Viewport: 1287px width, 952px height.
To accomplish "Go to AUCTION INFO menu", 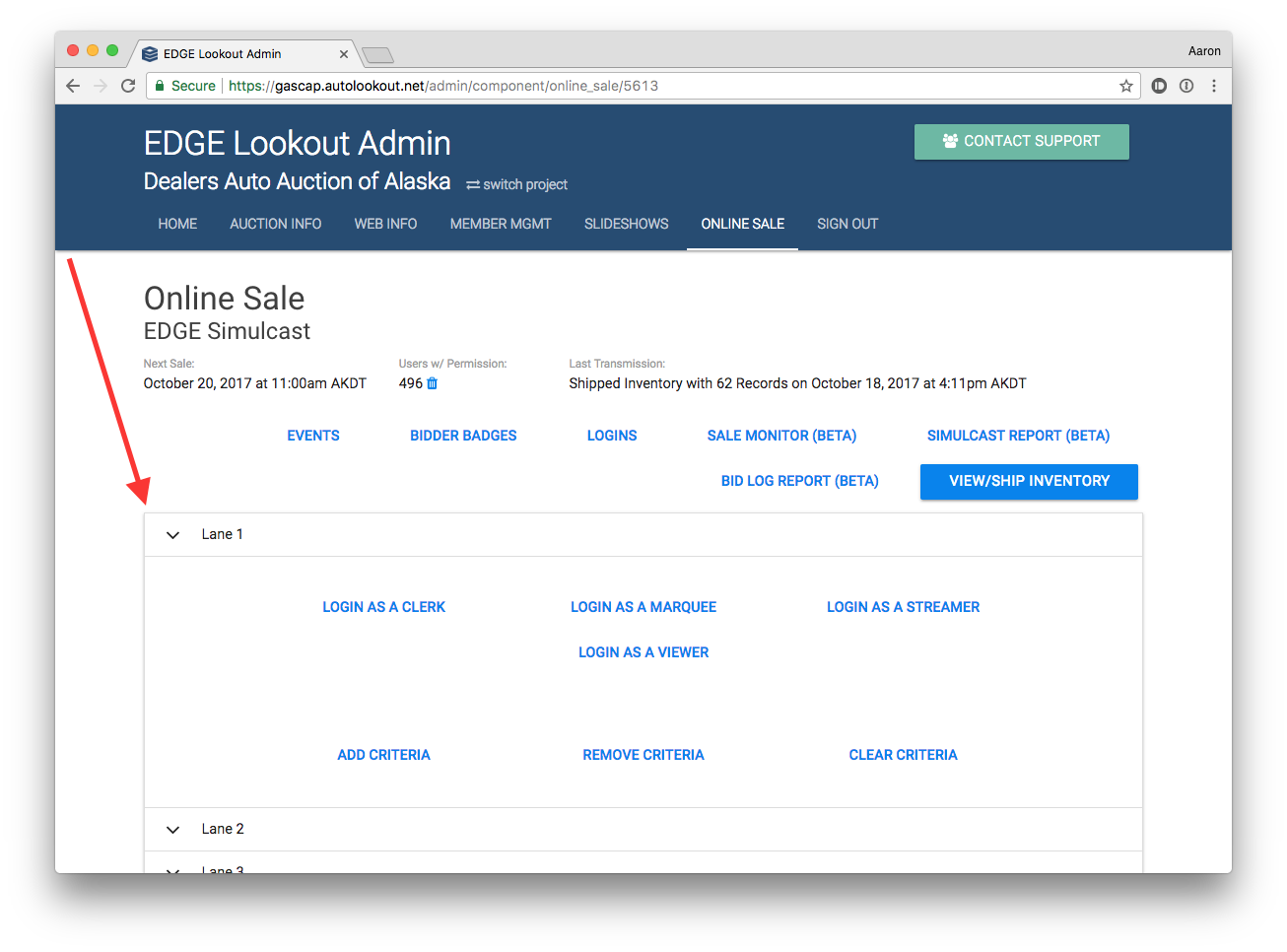I will point(276,224).
